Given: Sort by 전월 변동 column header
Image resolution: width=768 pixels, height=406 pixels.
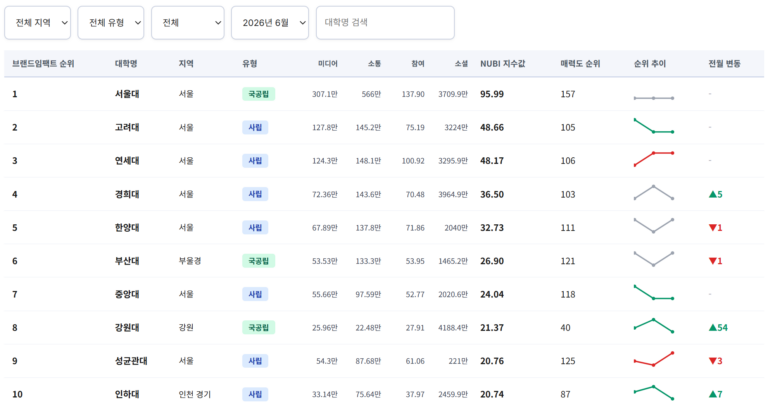Looking at the screenshot, I should pos(724,64).
